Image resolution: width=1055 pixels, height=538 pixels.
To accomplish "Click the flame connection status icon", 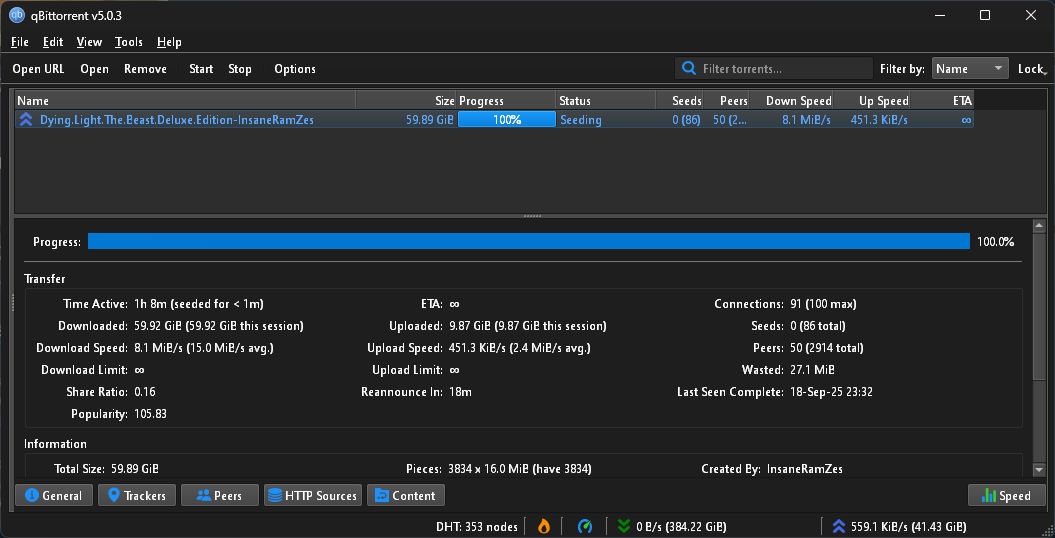I will click(544, 527).
